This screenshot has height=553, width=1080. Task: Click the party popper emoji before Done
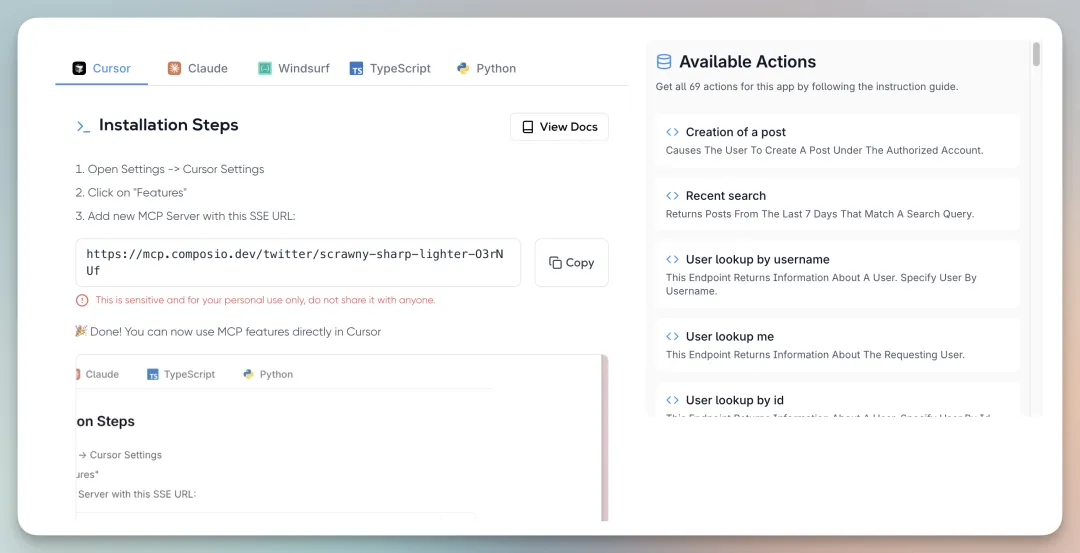click(81, 331)
